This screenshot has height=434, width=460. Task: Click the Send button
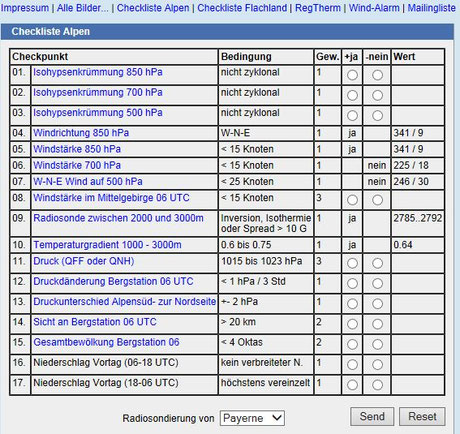372,416
